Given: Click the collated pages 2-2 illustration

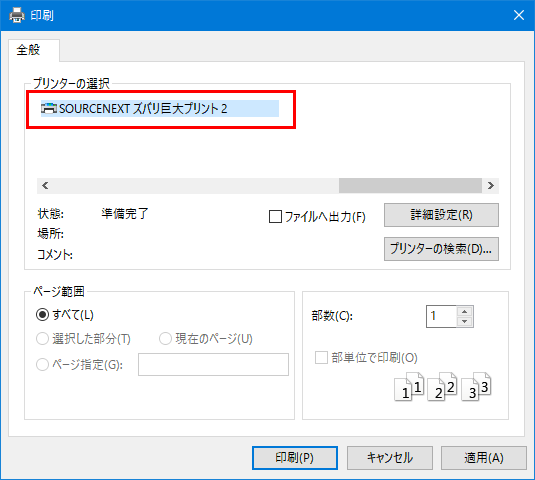Looking at the screenshot, I should point(442,387).
